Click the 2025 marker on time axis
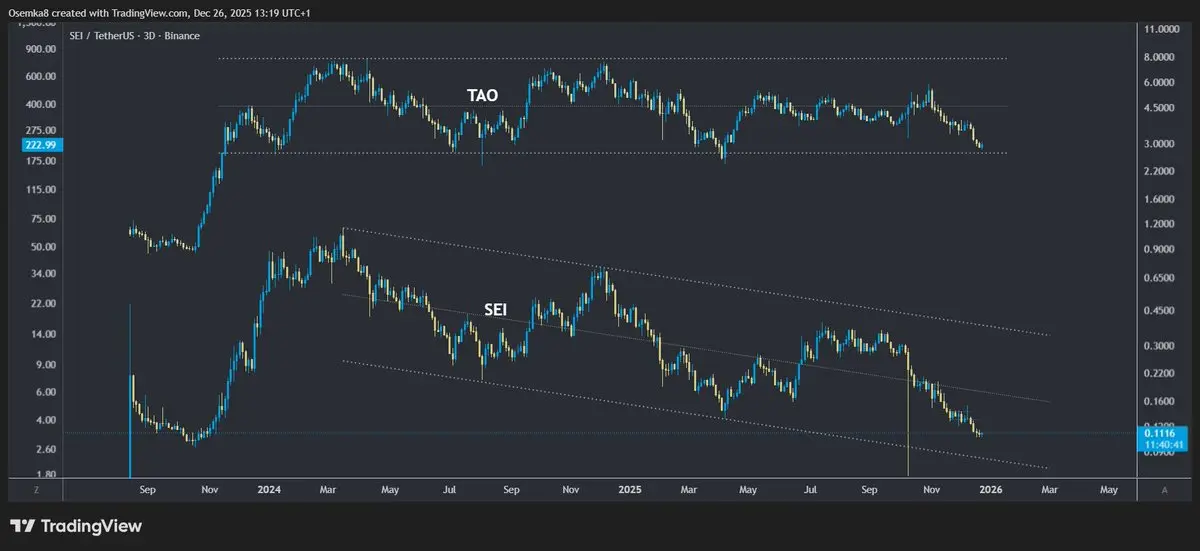This screenshot has height=551, width=1200. [630, 491]
